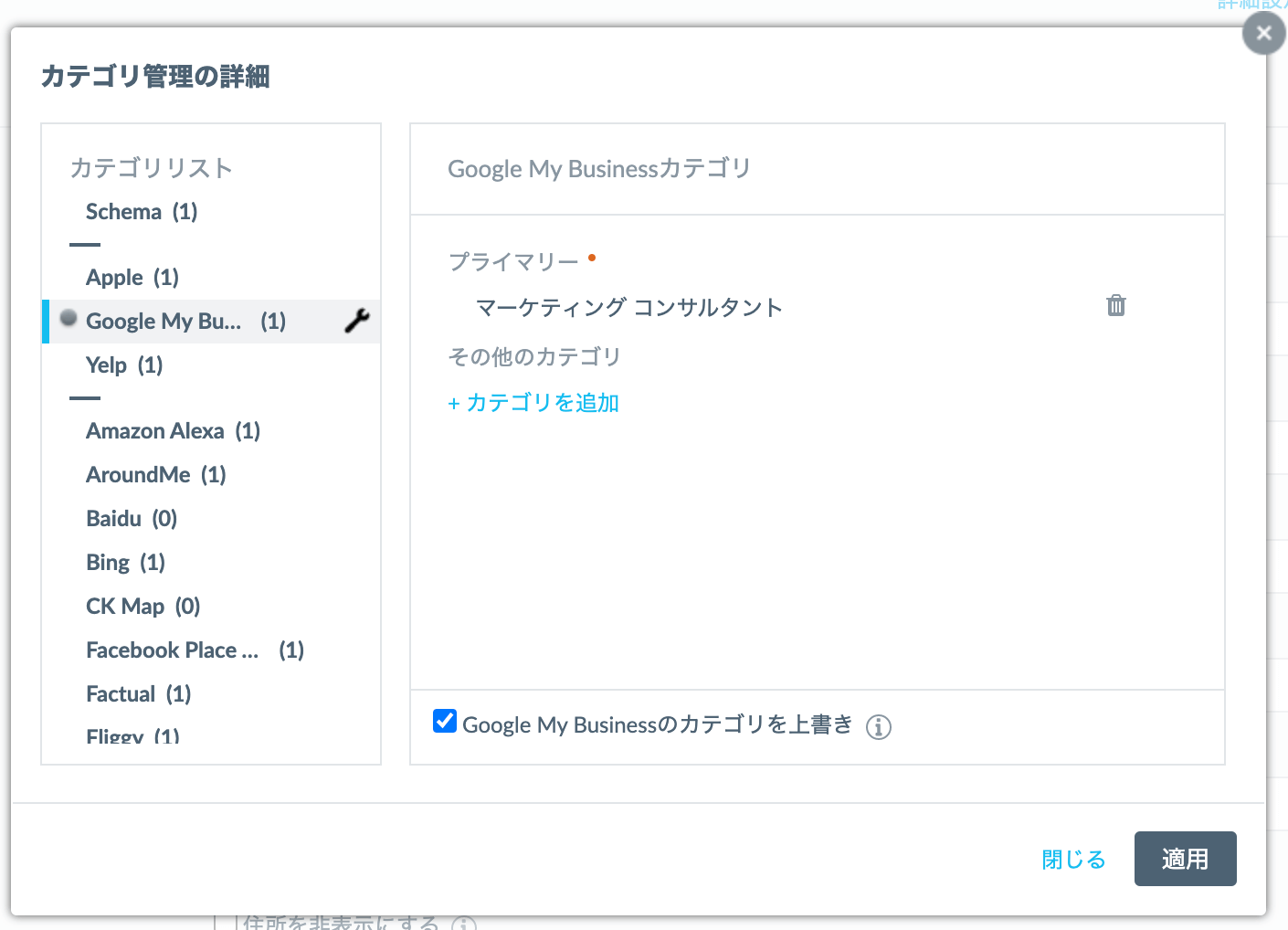This screenshot has width=1288, height=930.
Task: Click the gray status dot on Google My Bu...
Action: coord(69,317)
